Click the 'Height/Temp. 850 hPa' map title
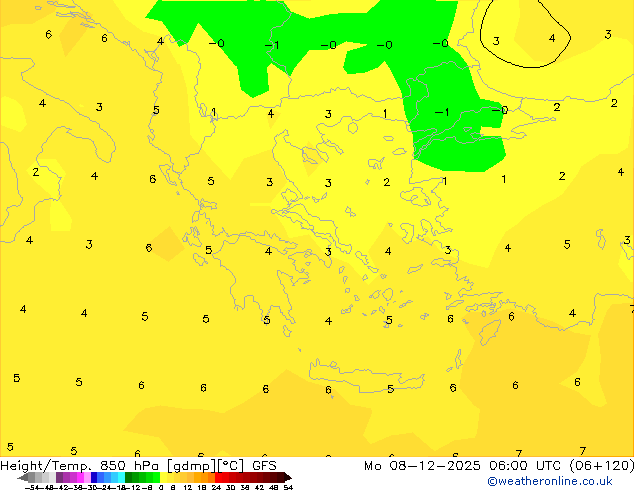The image size is (634, 490). click(x=81, y=466)
